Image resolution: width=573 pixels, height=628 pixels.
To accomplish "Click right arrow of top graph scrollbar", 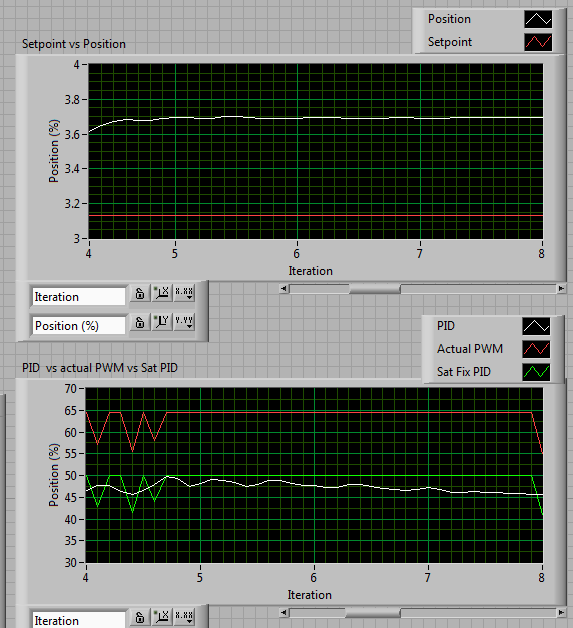I will tap(561, 288).
